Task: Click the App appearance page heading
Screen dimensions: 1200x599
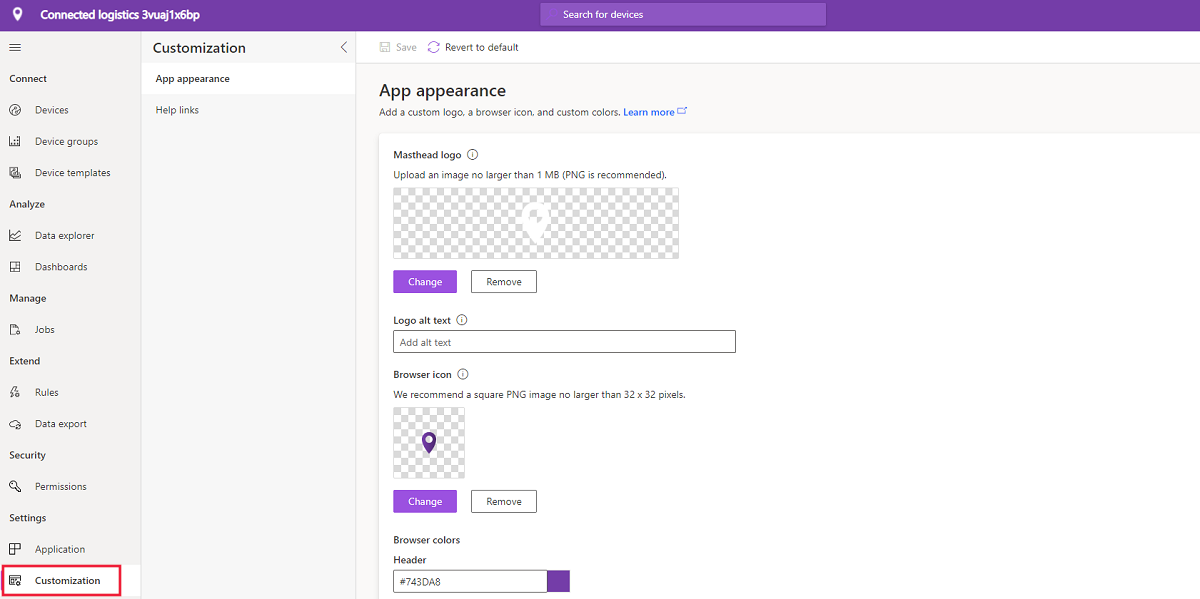Action: pos(443,91)
